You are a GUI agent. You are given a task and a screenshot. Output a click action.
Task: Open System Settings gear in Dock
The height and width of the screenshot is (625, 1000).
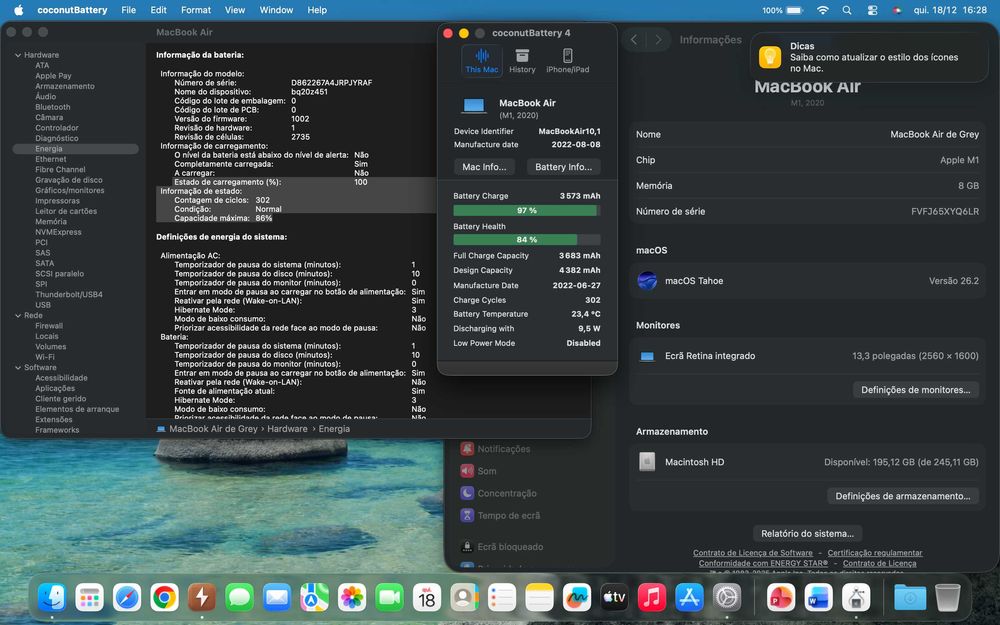coord(727,598)
